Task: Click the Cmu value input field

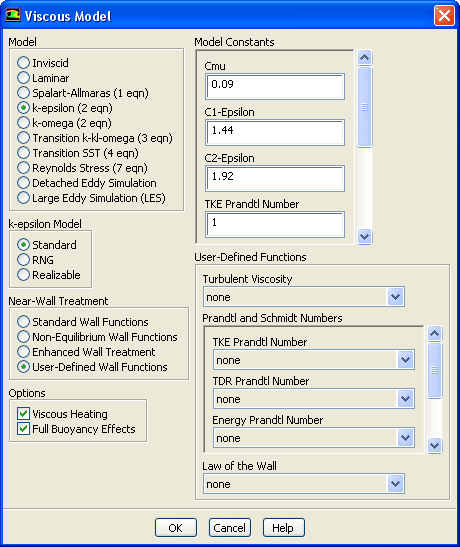Action: (275, 86)
